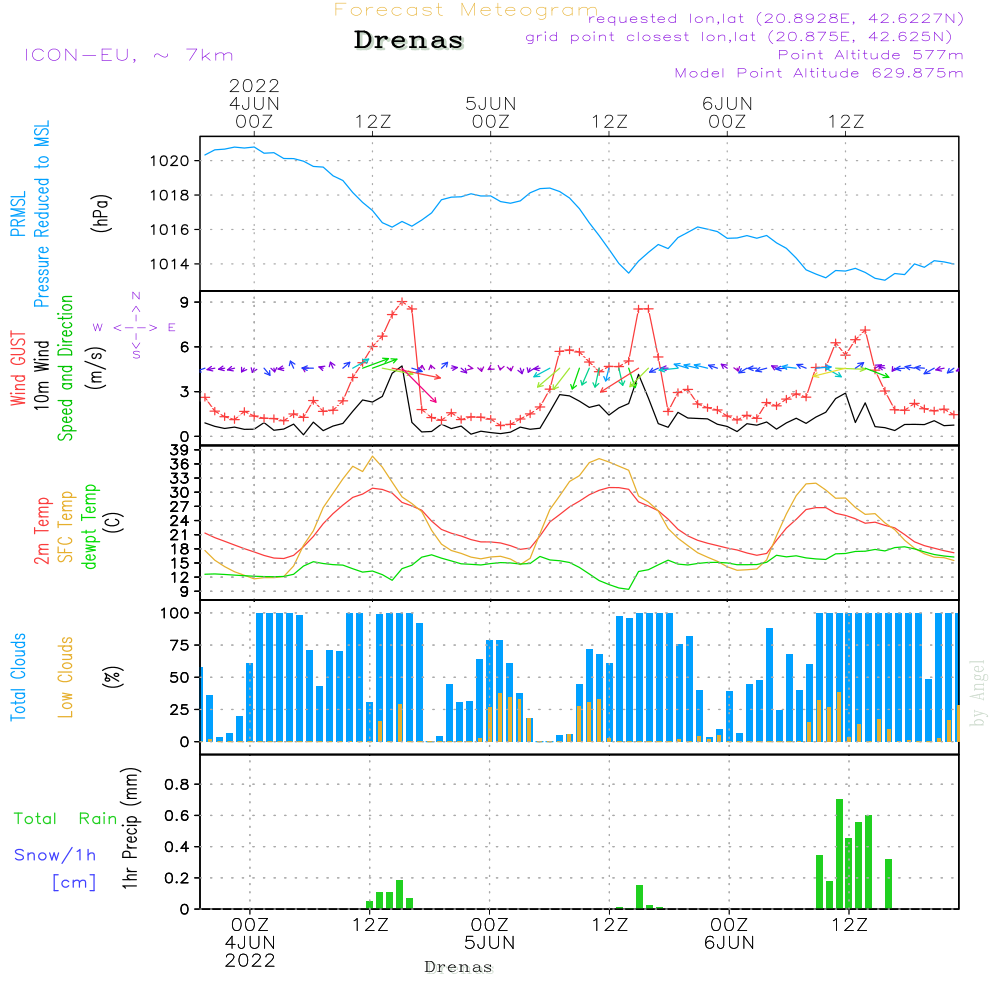Click the top-axis '6JUN 00Z' date label

pos(727,113)
